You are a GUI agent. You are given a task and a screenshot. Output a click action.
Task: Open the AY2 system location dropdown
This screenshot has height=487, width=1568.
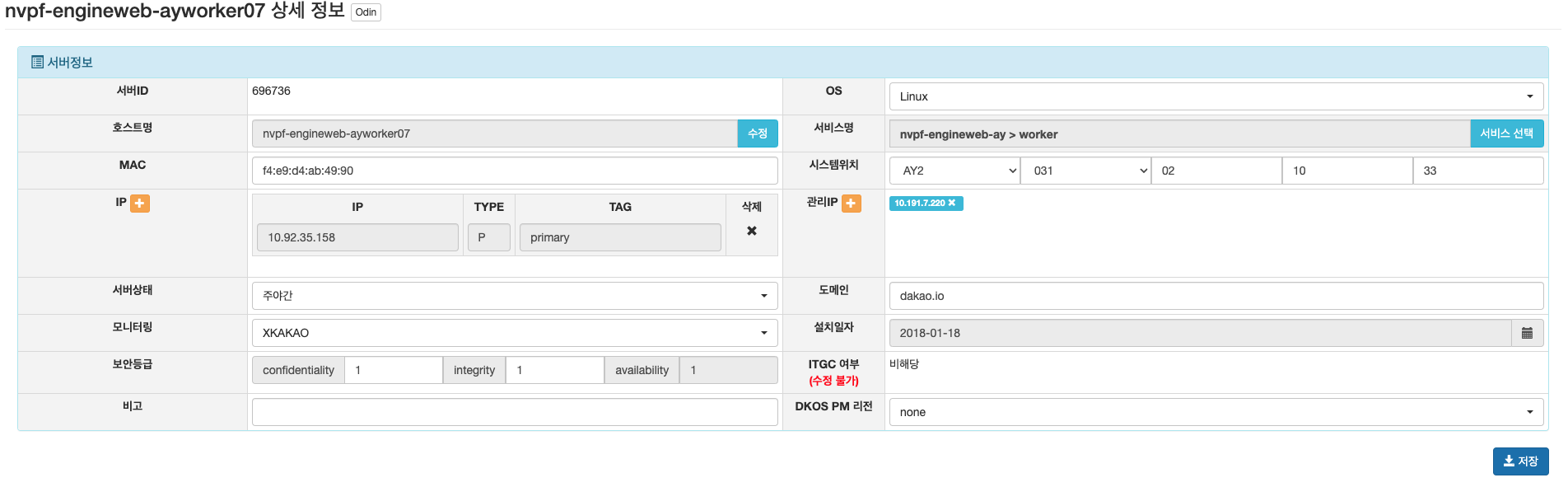955,171
